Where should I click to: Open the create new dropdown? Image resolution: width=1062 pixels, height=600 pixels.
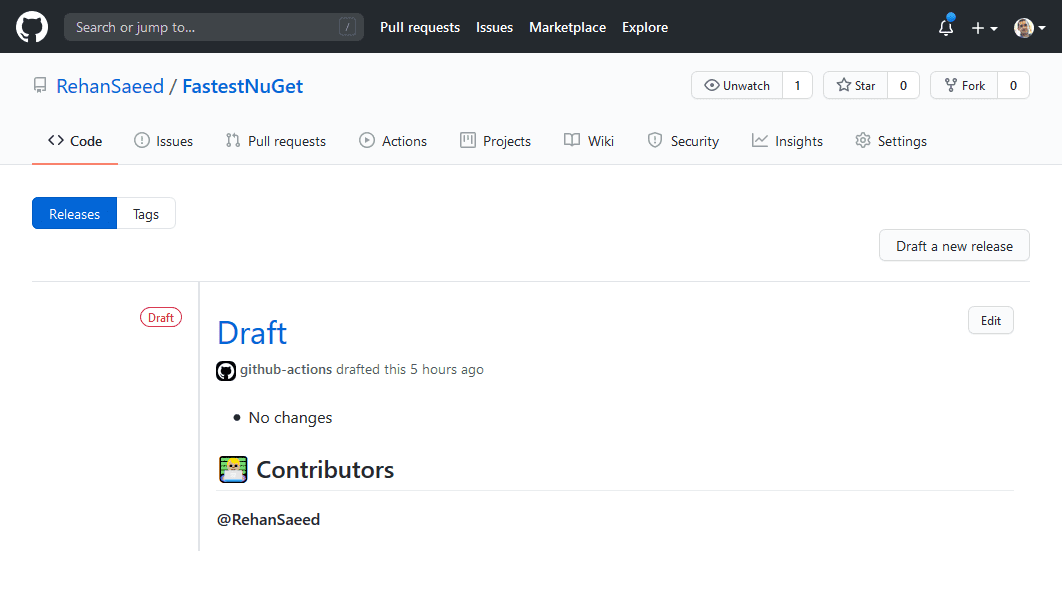pos(983,27)
